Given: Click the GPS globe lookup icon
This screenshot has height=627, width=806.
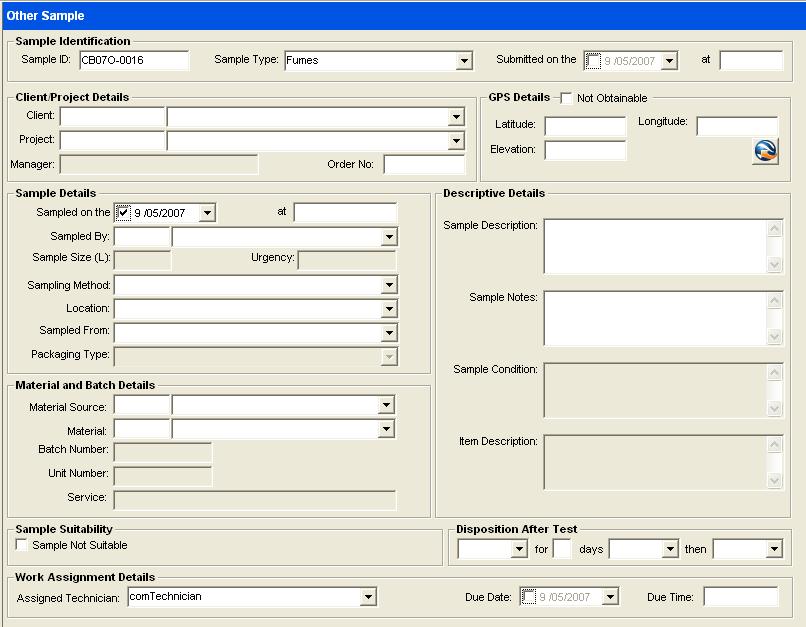Looking at the screenshot, I should [x=765, y=151].
